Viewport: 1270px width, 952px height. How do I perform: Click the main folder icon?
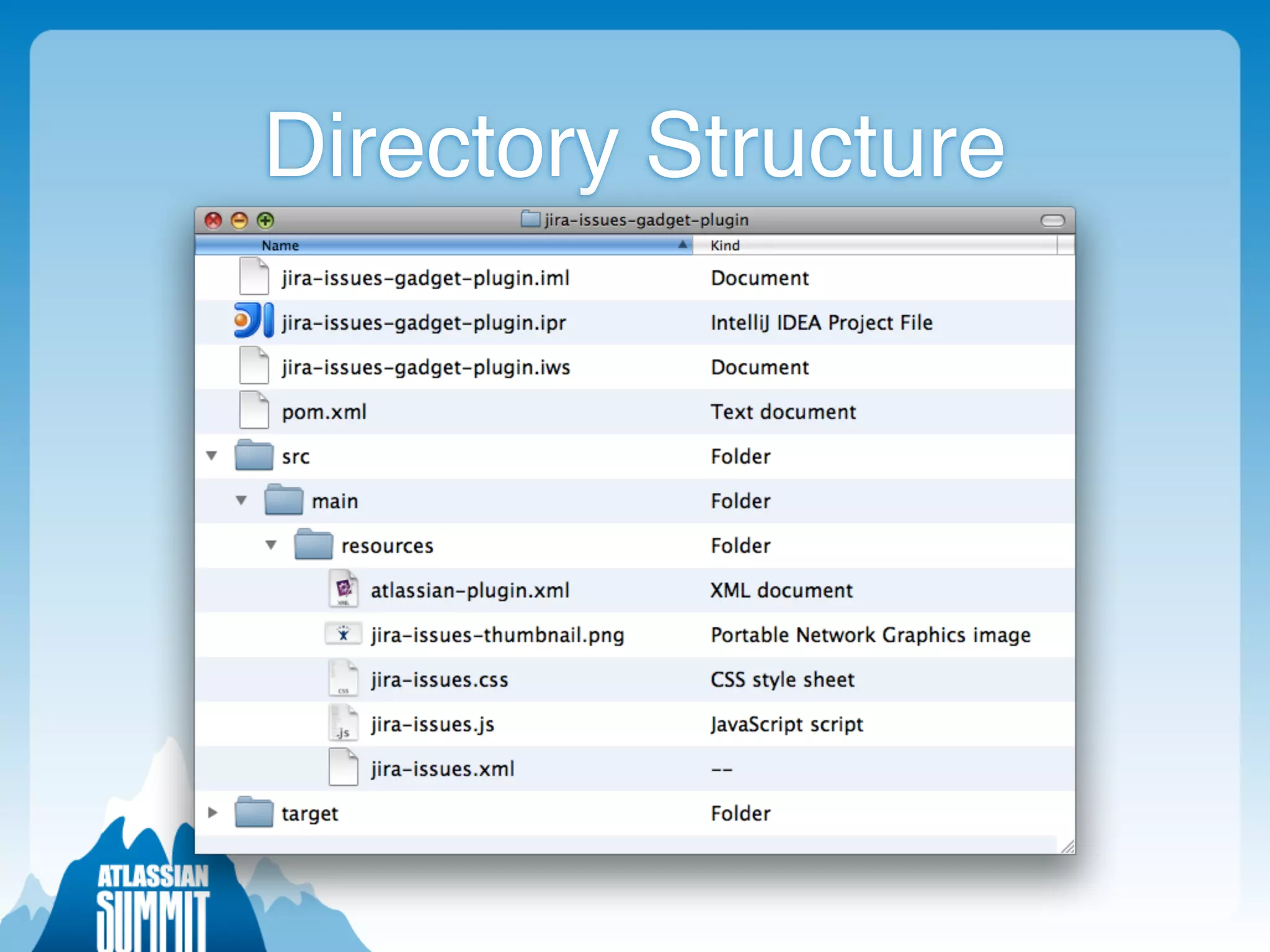tap(283, 500)
